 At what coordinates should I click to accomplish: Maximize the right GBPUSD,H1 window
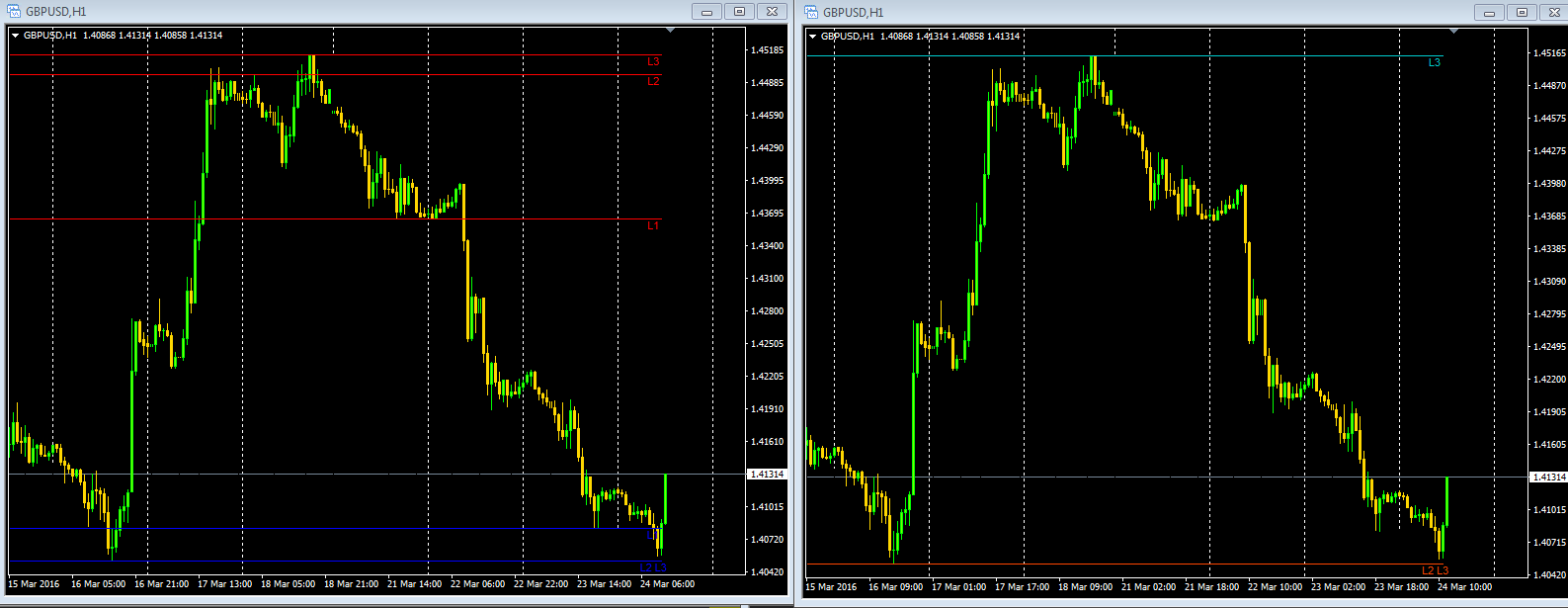coord(1521,12)
